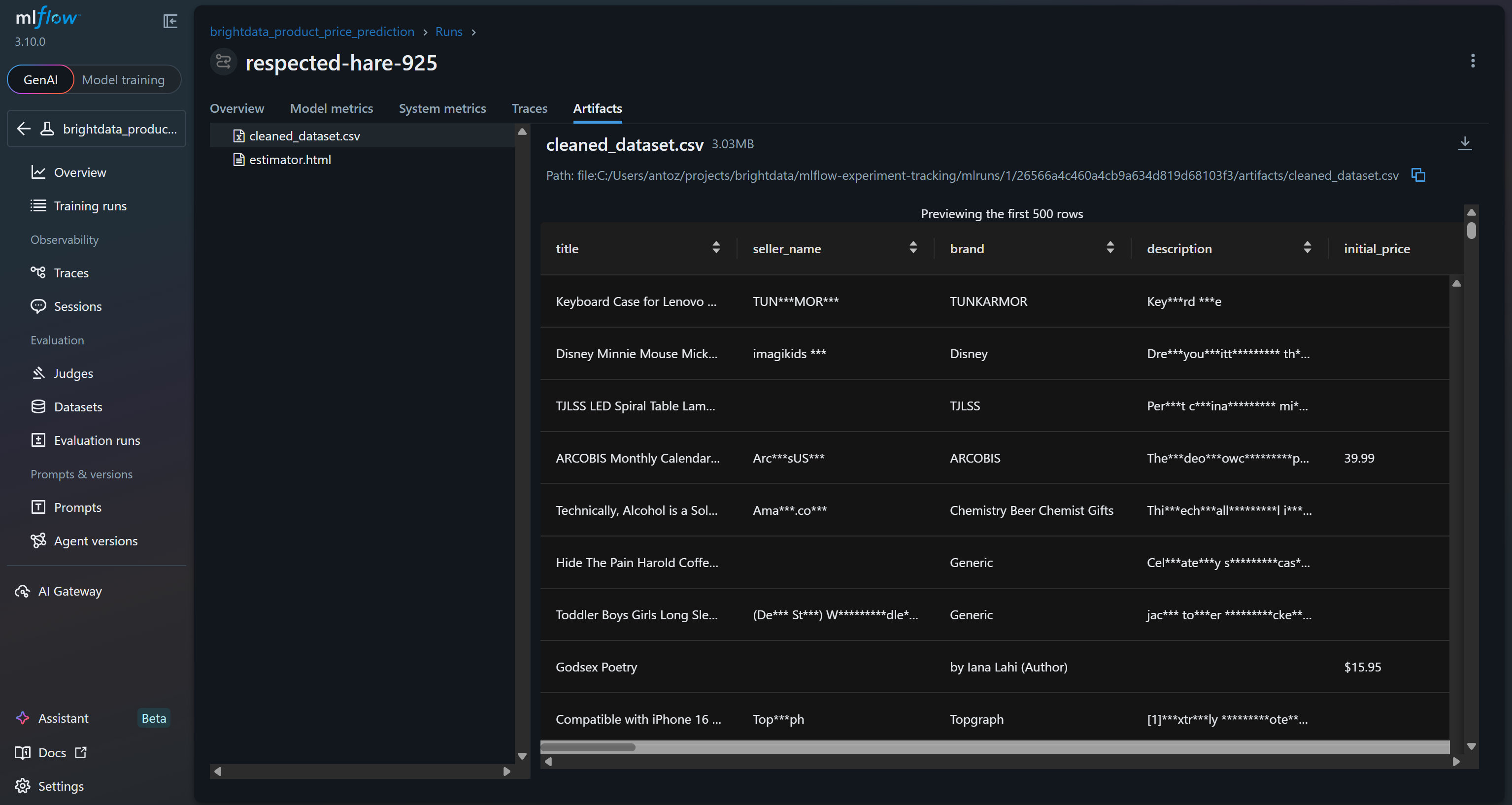Sort by the seller_name column

tap(913, 248)
